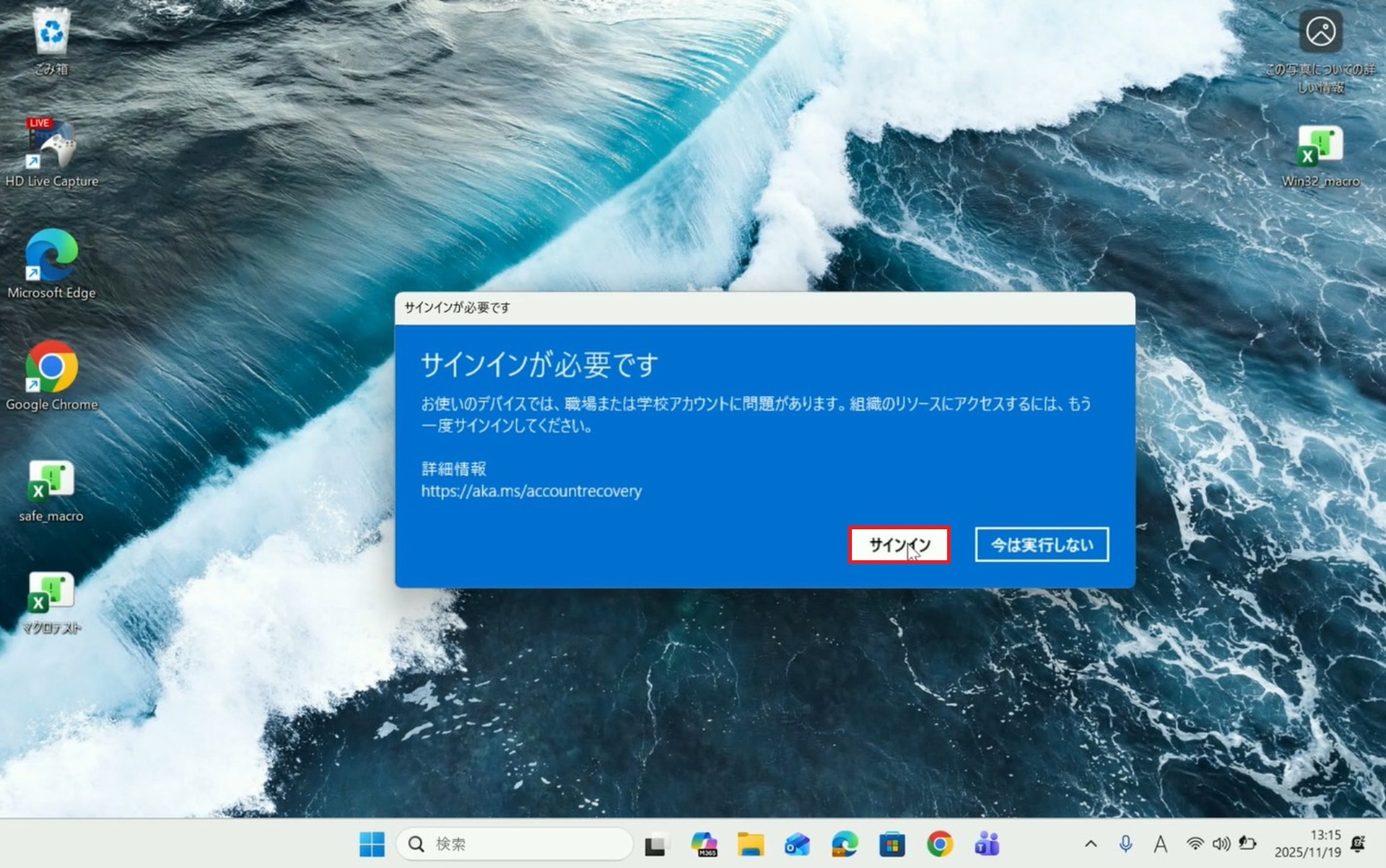Screen dimensions: 1386x868
Task: Switch the IME input mode indicator
Action: pyautogui.click(x=1161, y=843)
